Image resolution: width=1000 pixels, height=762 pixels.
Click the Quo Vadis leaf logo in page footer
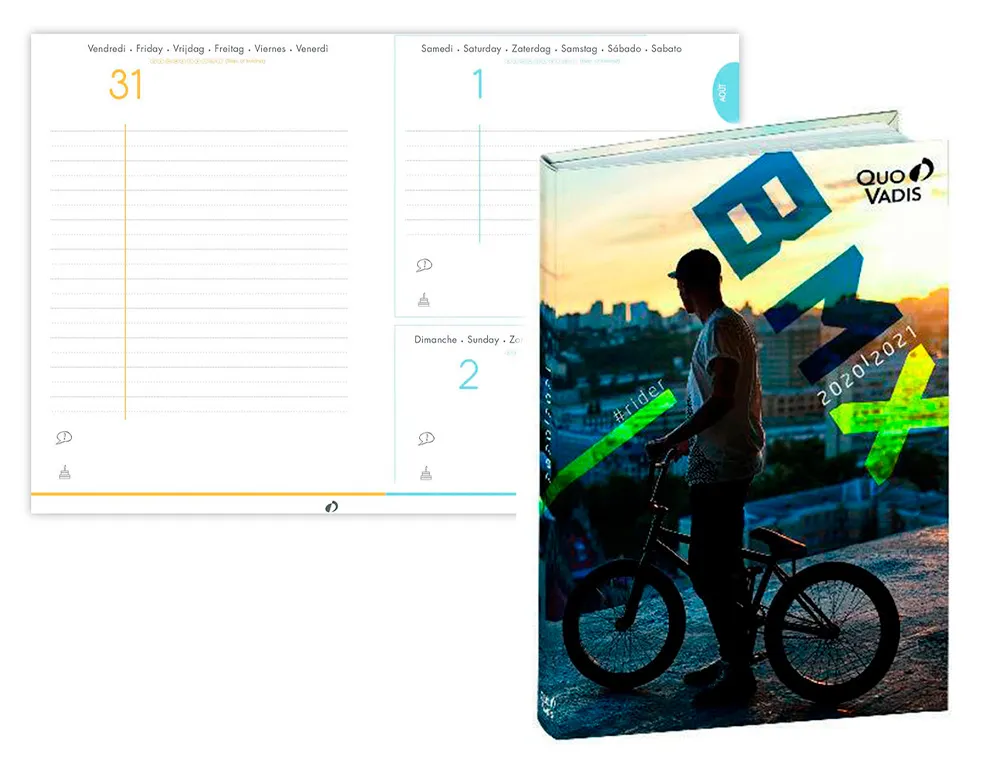tap(331, 507)
